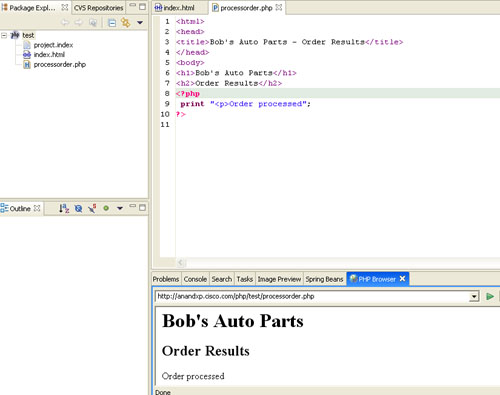Click the <title> line in the editor
The height and width of the screenshot is (395, 500).
click(x=289, y=42)
